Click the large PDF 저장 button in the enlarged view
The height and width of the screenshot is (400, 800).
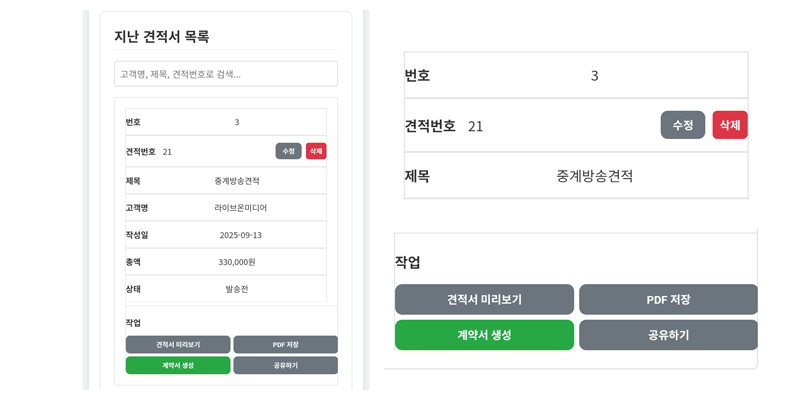click(668, 299)
